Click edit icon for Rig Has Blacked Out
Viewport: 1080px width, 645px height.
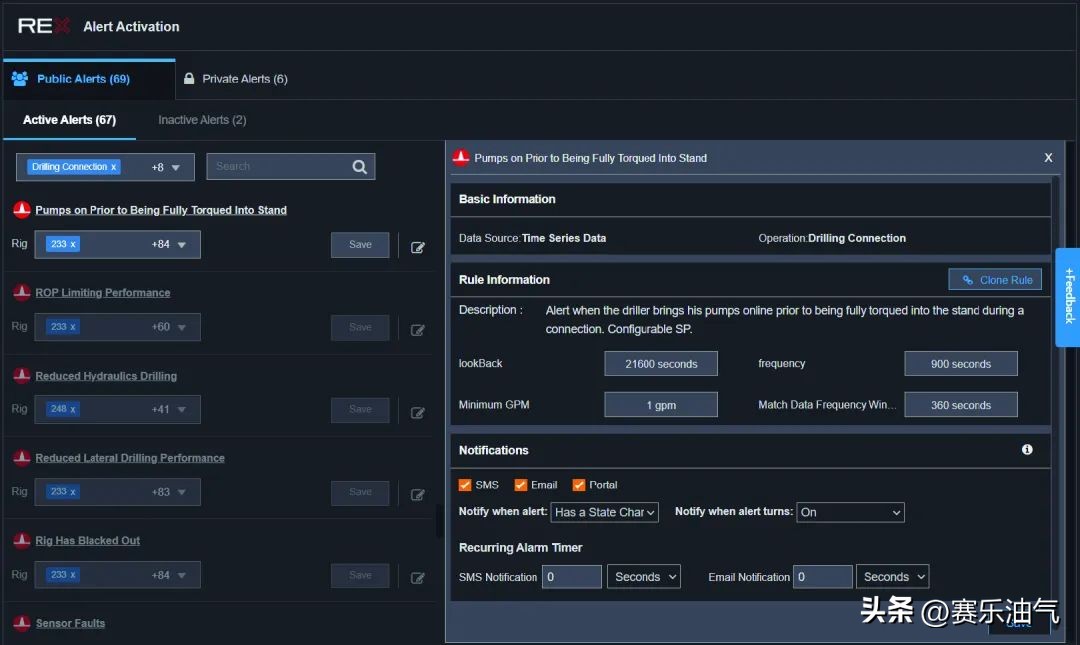coord(418,577)
